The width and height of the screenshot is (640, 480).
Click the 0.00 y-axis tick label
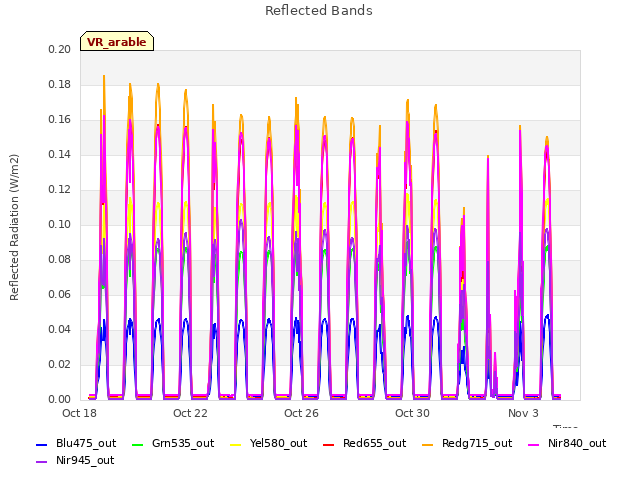(60, 399)
